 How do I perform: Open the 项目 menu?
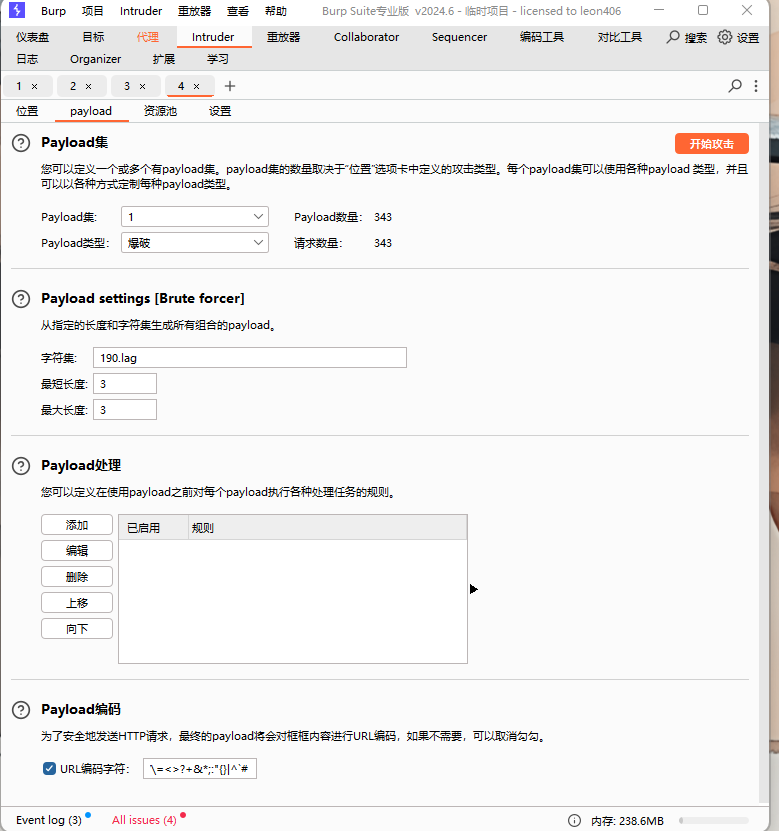coord(93,11)
